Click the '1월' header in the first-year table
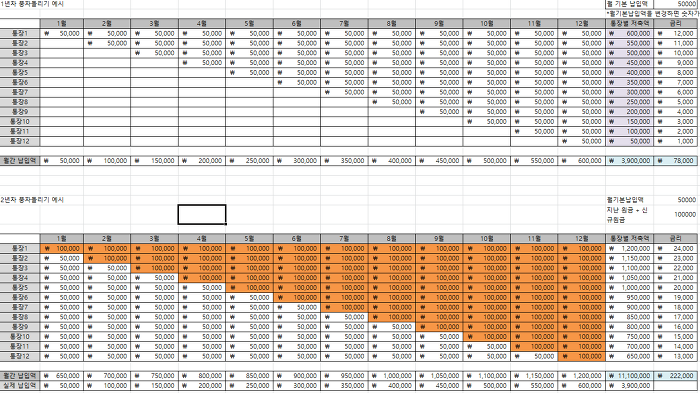 [x=62, y=24]
